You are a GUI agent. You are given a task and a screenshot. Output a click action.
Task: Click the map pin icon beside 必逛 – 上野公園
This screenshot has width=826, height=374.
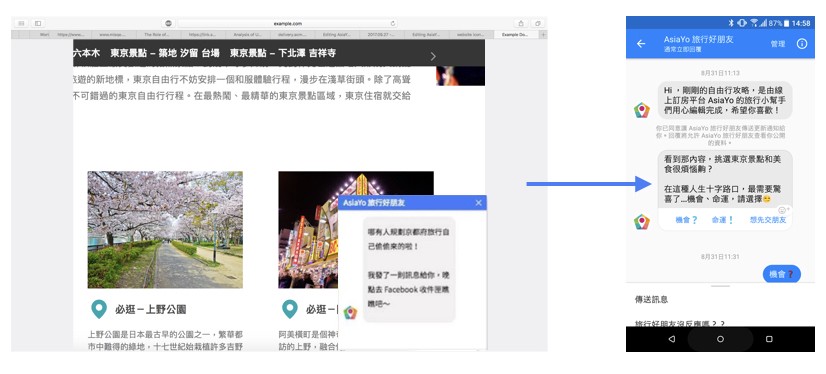tap(99, 309)
